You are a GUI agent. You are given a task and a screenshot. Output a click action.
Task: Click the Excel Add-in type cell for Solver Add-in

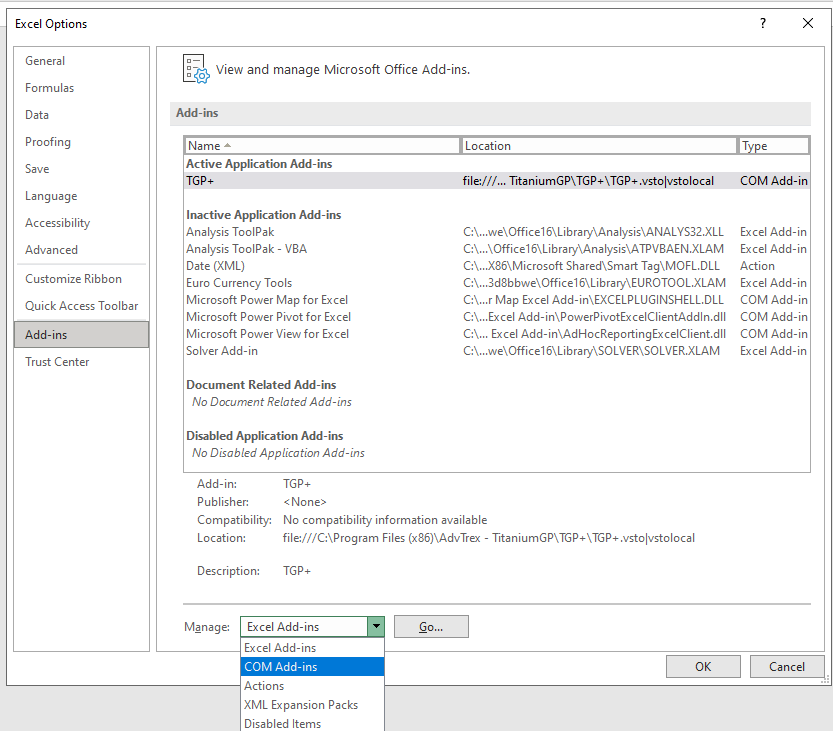point(773,351)
